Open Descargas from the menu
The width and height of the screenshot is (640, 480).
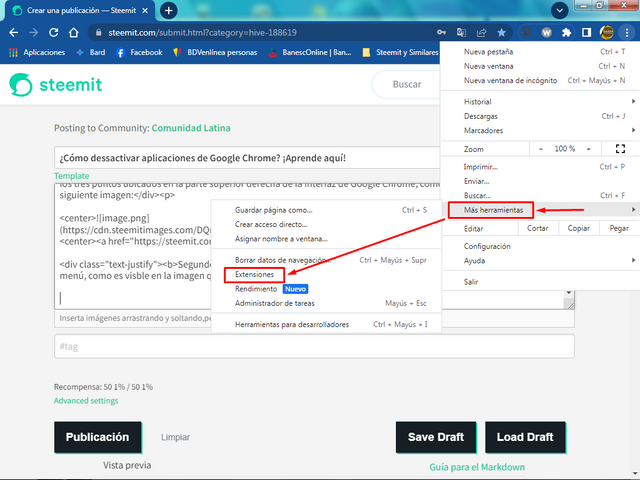(x=540, y=116)
